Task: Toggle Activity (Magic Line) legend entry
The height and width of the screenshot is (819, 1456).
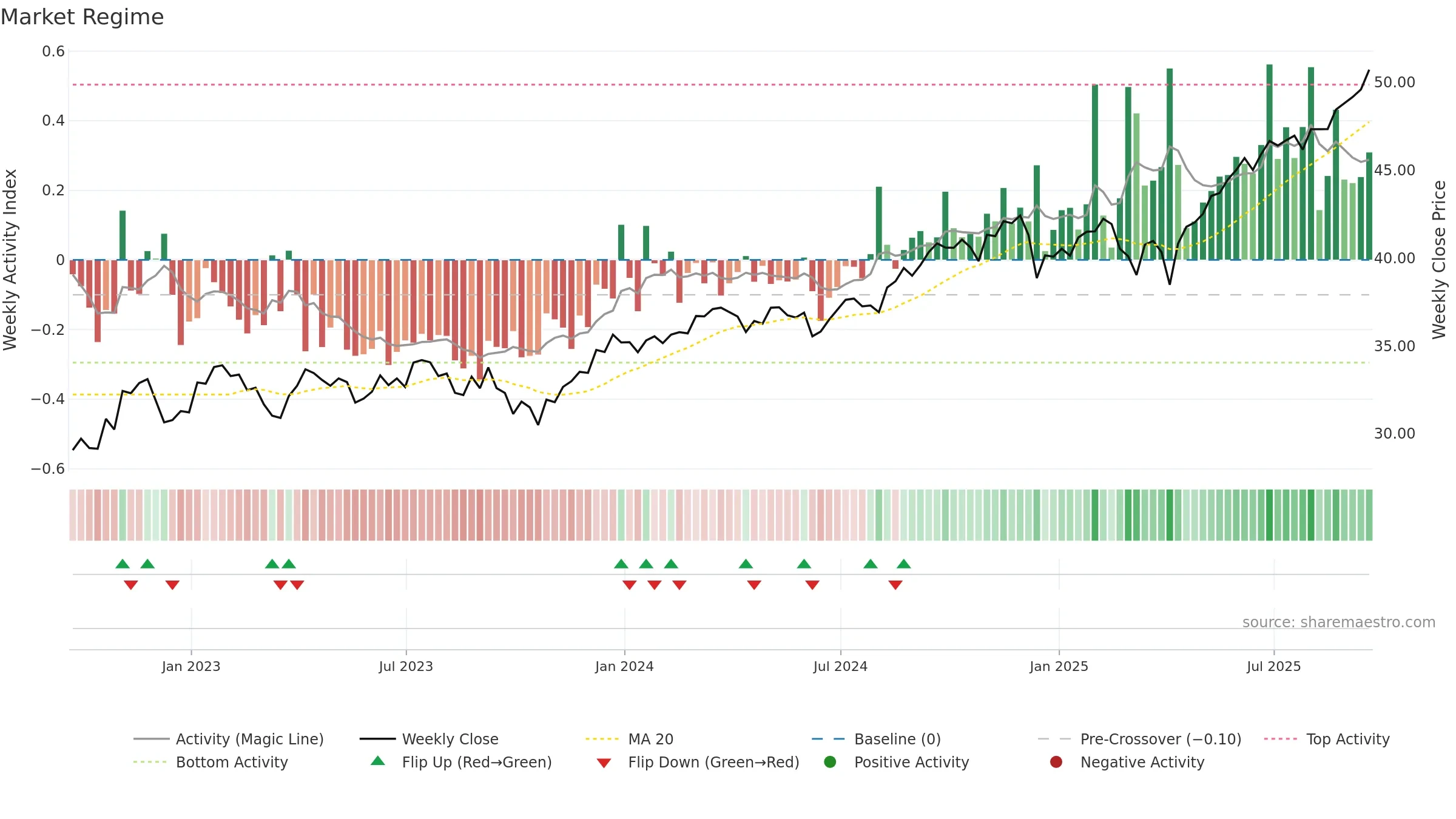Action: (x=229, y=739)
